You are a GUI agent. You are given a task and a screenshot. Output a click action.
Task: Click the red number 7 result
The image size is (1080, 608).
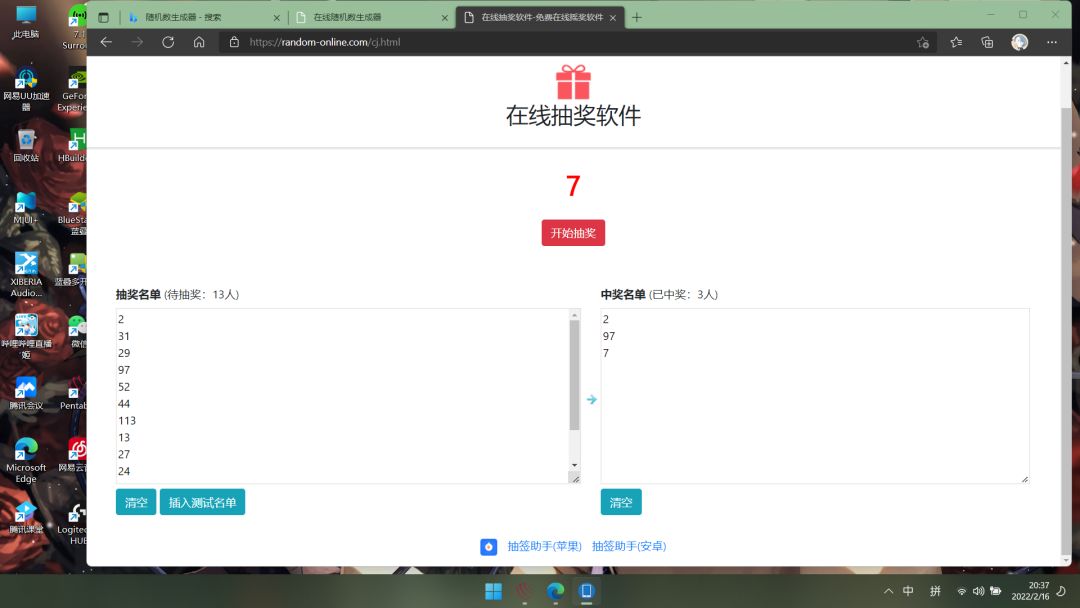click(x=573, y=186)
